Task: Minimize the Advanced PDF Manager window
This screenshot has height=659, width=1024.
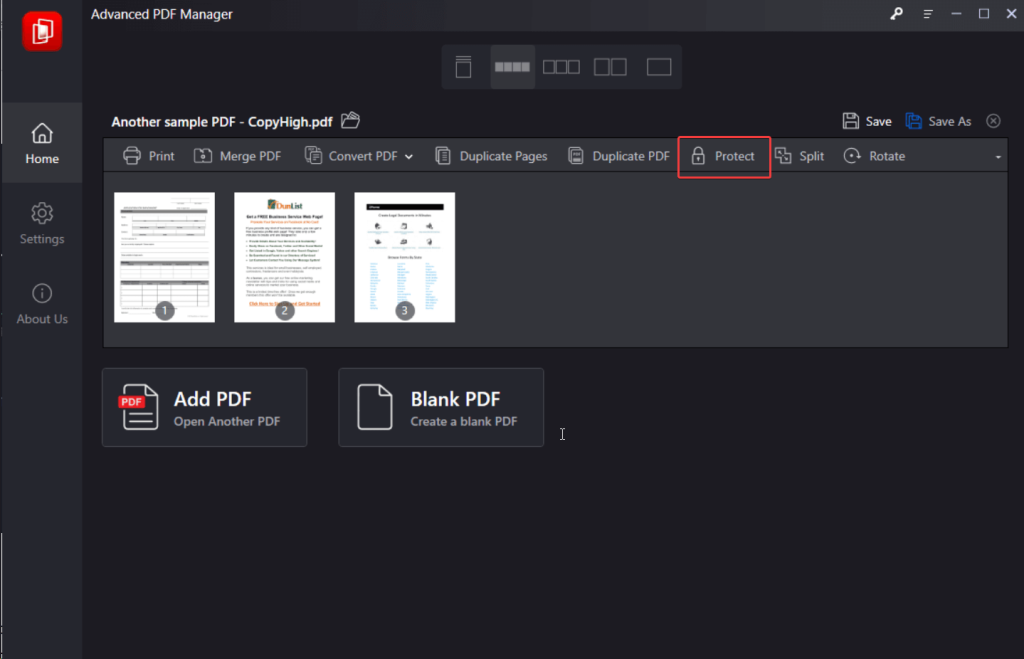Action: 956,14
